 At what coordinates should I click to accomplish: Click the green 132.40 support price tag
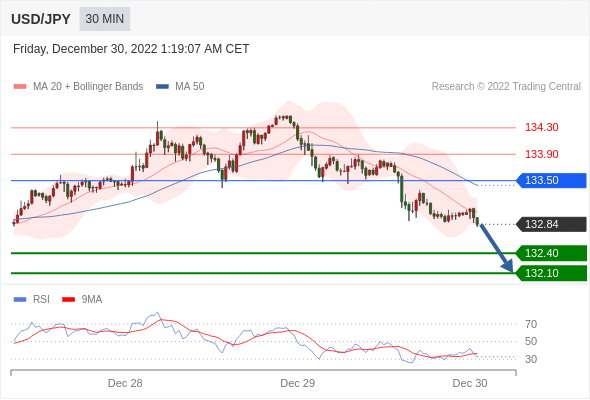tap(551, 253)
